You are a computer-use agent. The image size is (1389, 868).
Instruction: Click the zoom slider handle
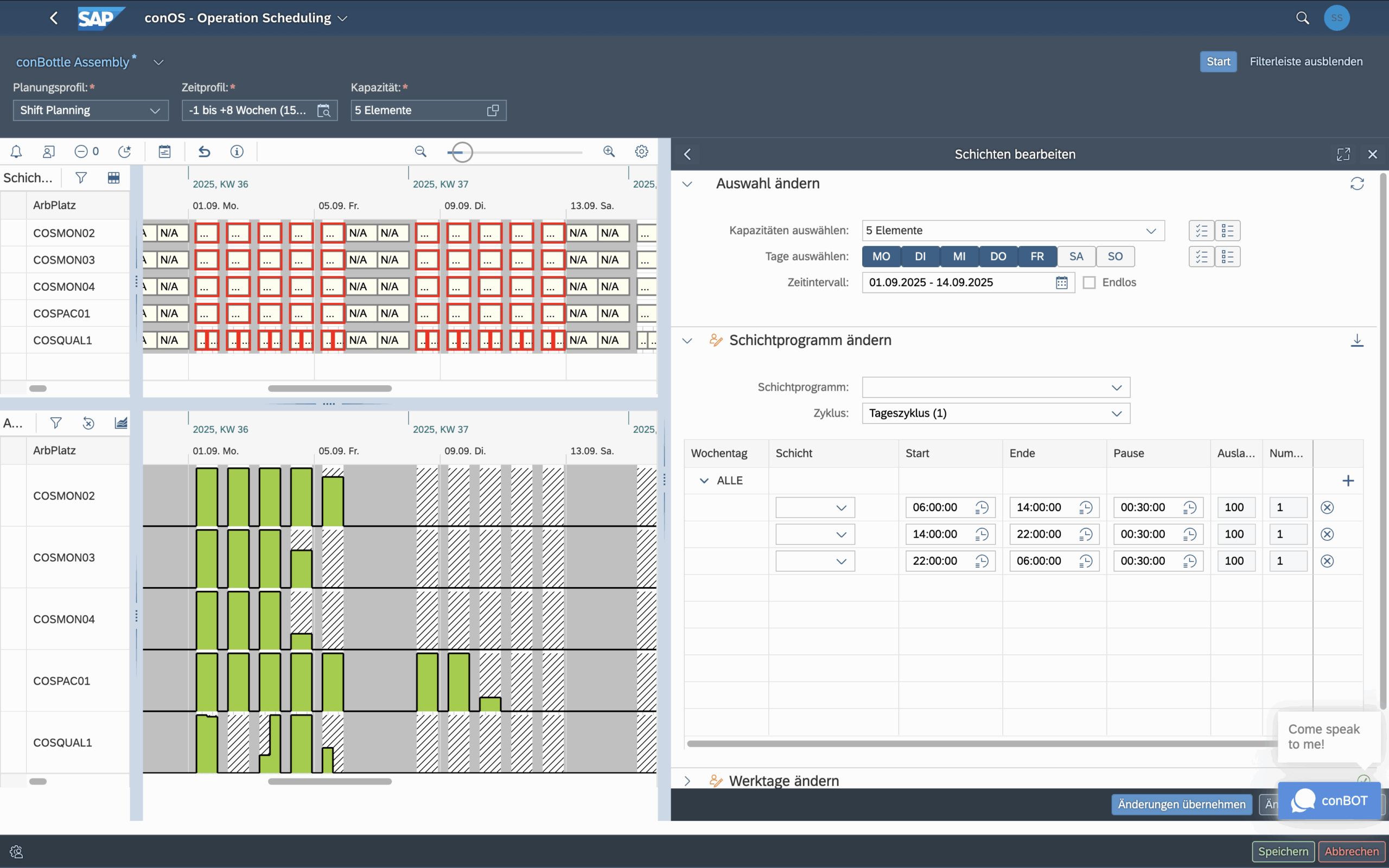pos(462,152)
